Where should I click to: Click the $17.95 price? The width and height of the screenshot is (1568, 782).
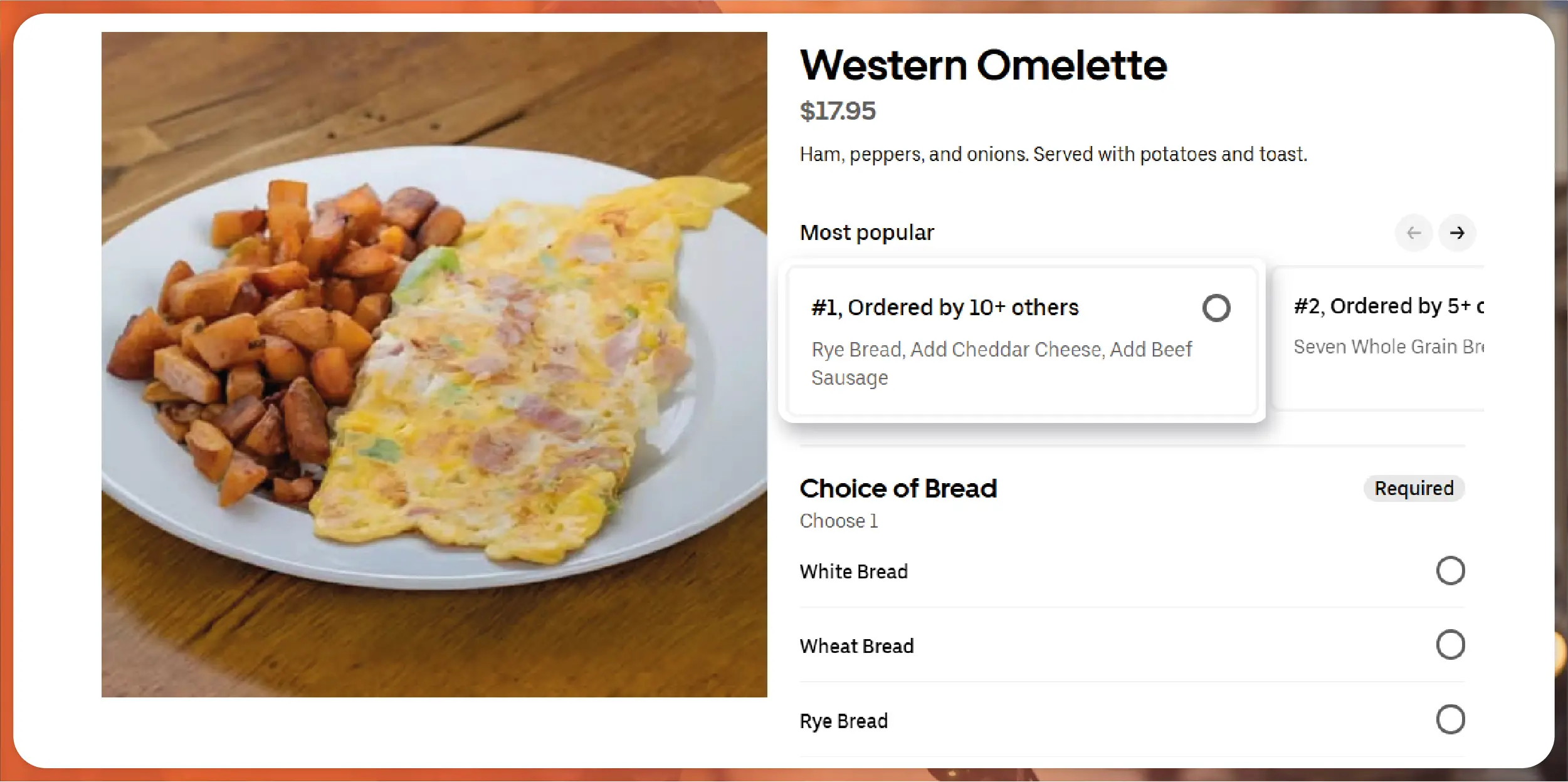pyautogui.click(x=838, y=111)
